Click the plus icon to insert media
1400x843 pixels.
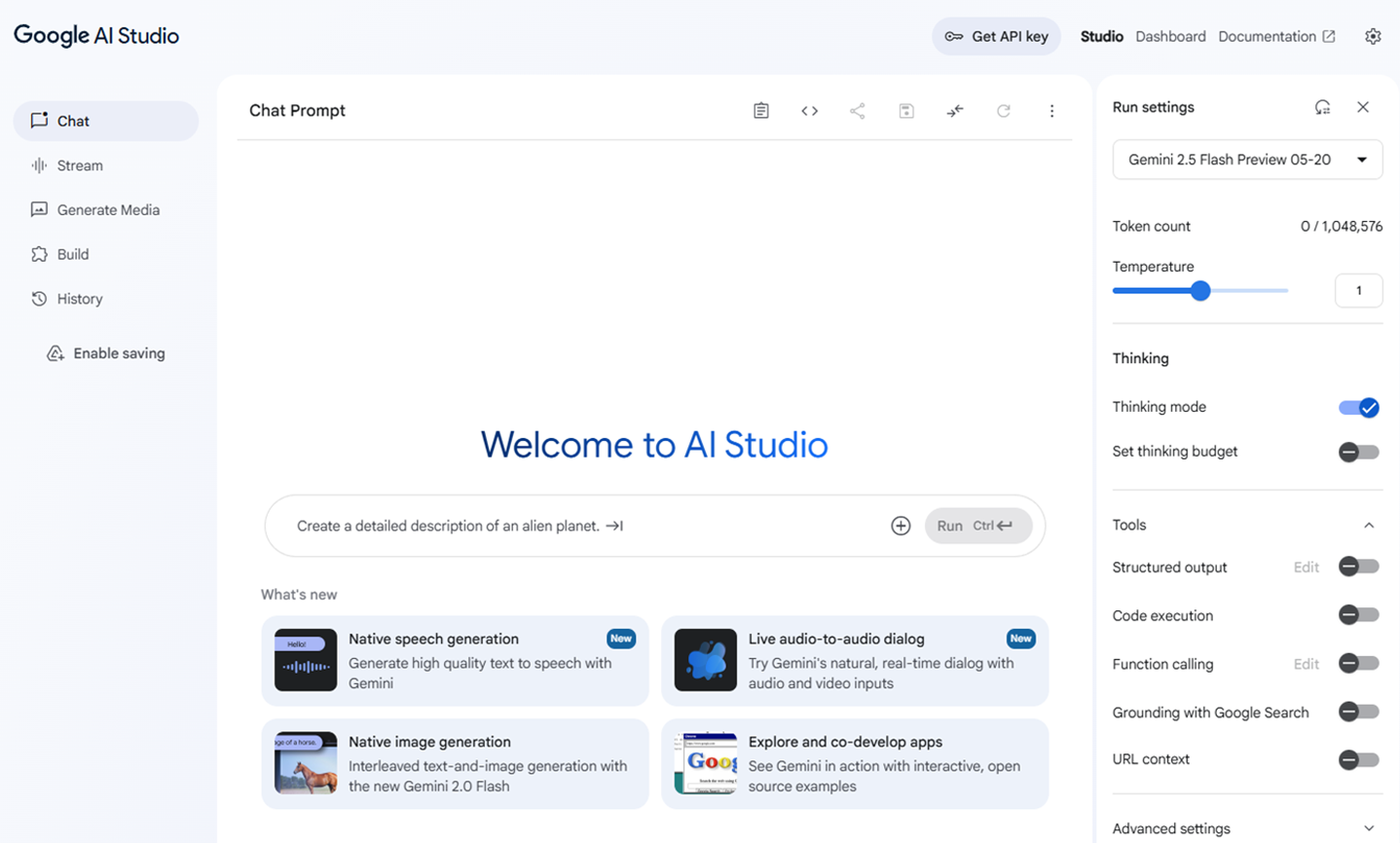pyautogui.click(x=901, y=526)
